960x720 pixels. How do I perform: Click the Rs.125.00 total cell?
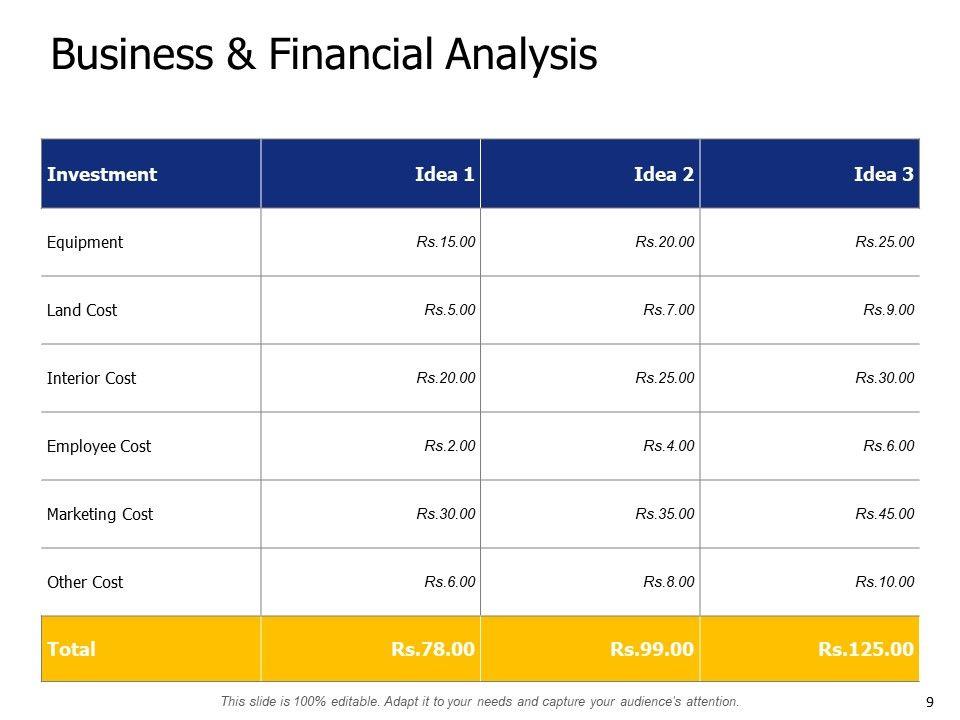(x=866, y=649)
